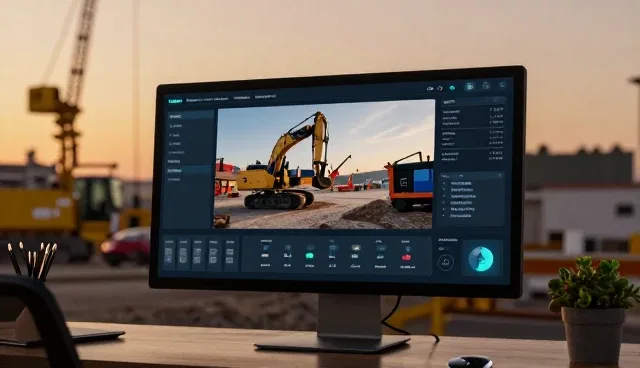640x368 pixels.
Task: Open the dropdown on the right panel header
Action: pos(496,100)
